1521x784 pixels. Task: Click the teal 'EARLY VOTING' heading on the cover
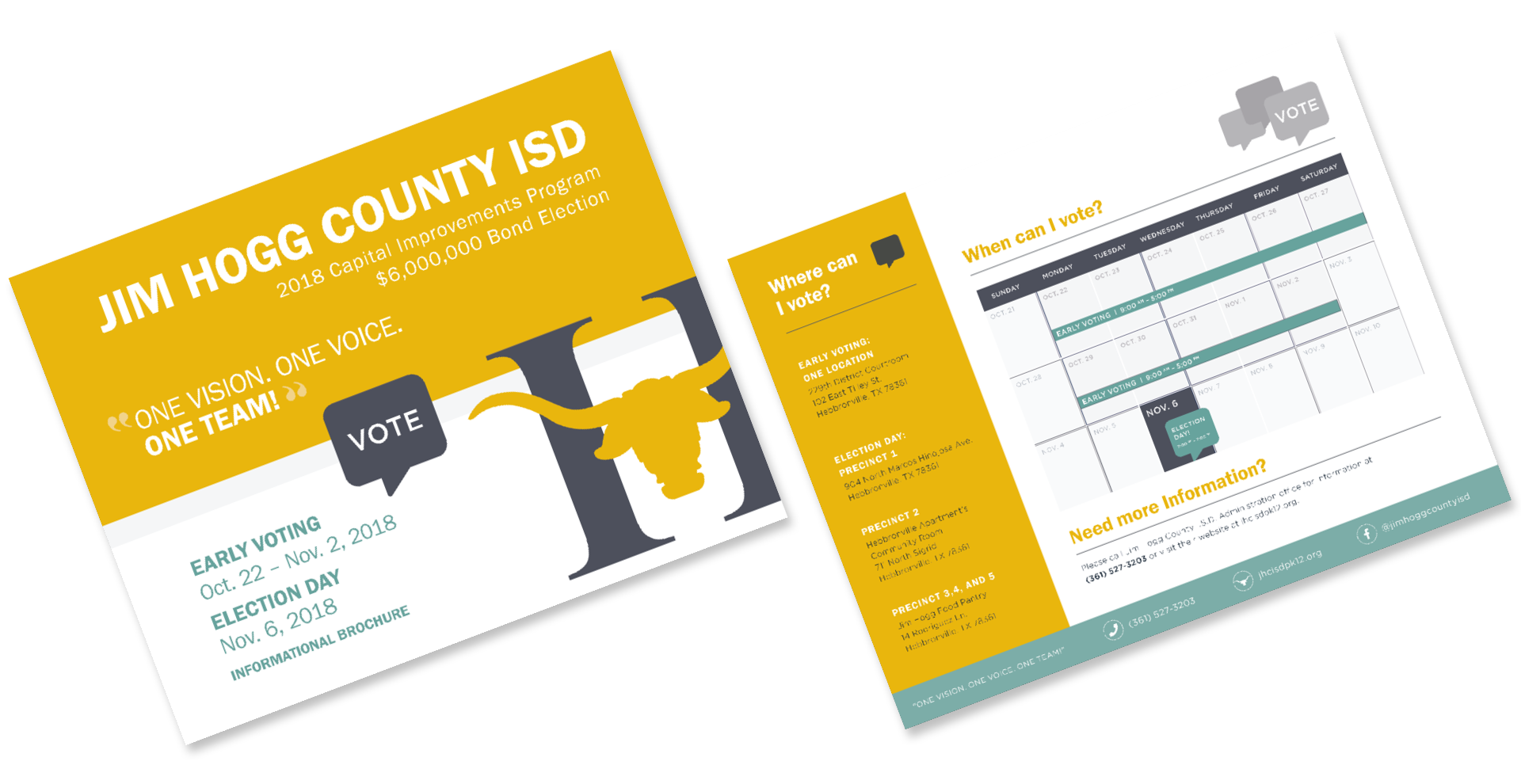click(x=256, y=546)
